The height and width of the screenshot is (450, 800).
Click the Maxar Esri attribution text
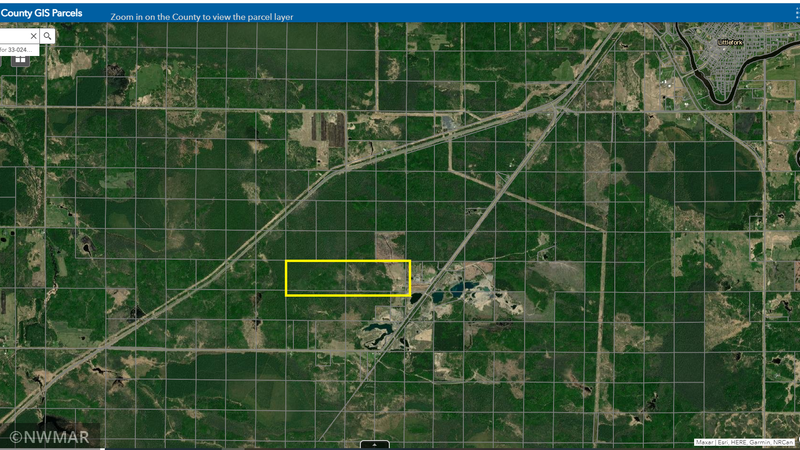tap(744, 442)
